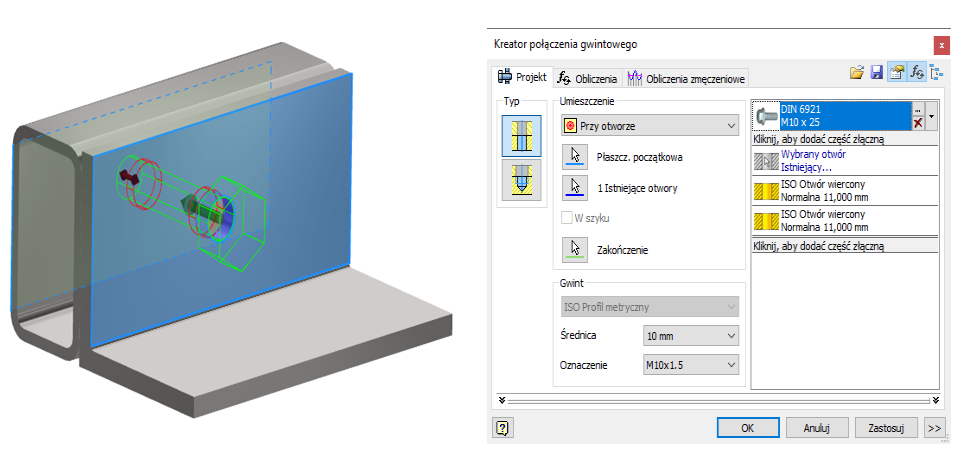Select the DIN 6921 M10 x 25 bolt row
The height and width of the screenshot is (471, 960).
pos(845,116)
